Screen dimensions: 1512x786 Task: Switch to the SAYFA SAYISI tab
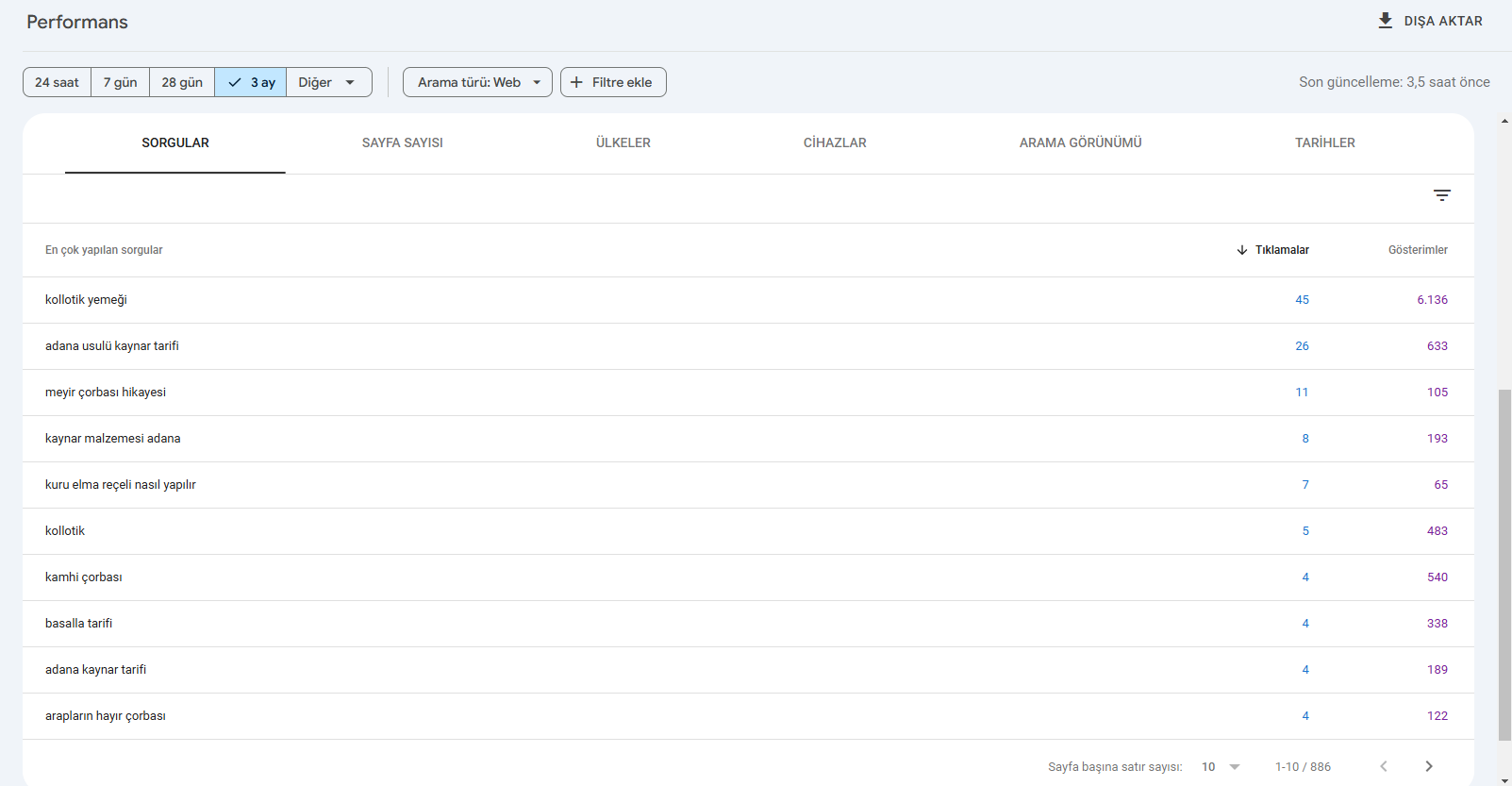(403, 143)
